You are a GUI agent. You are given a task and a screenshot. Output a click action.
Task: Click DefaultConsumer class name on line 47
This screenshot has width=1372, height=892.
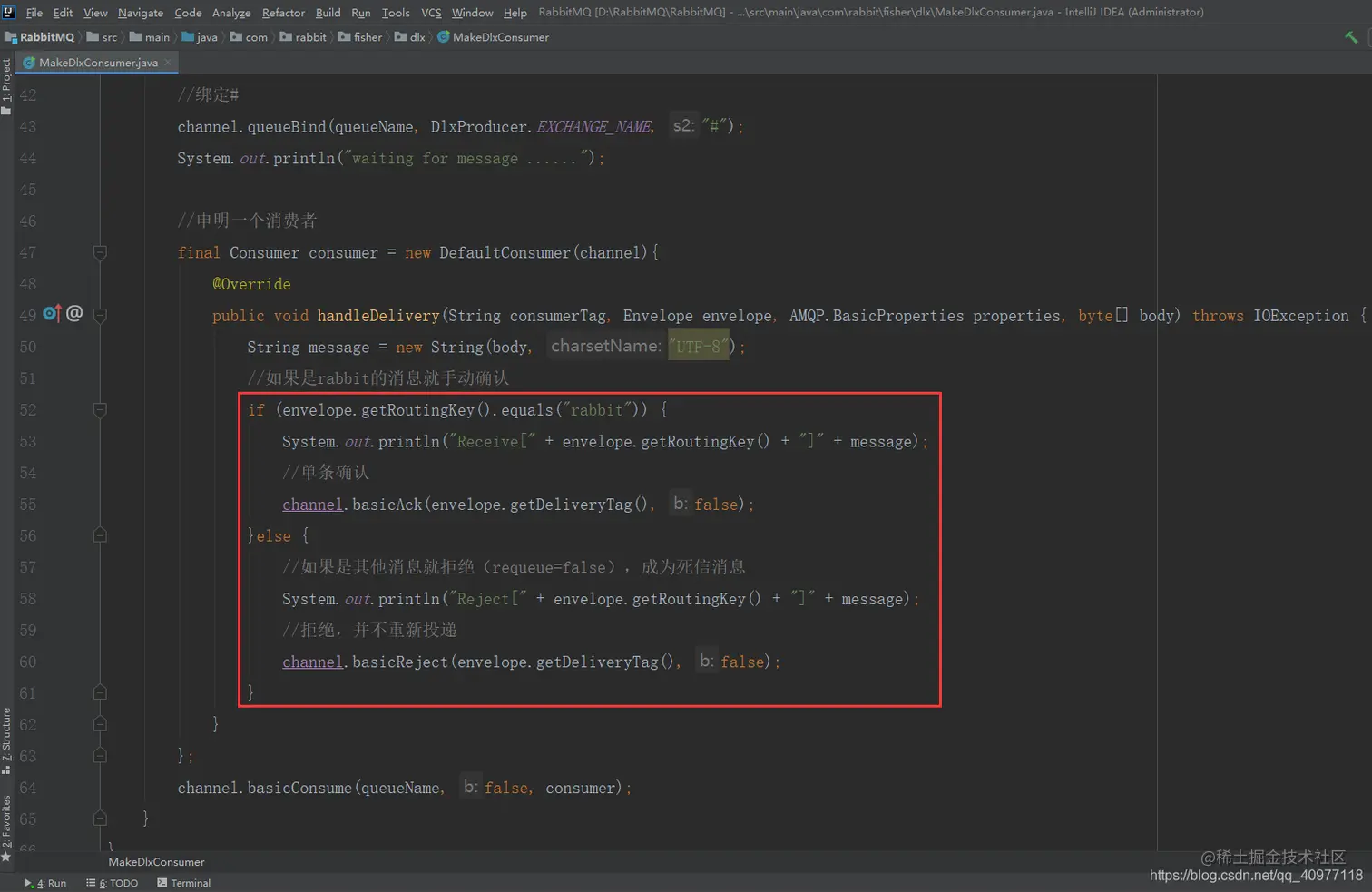[505, 253]
